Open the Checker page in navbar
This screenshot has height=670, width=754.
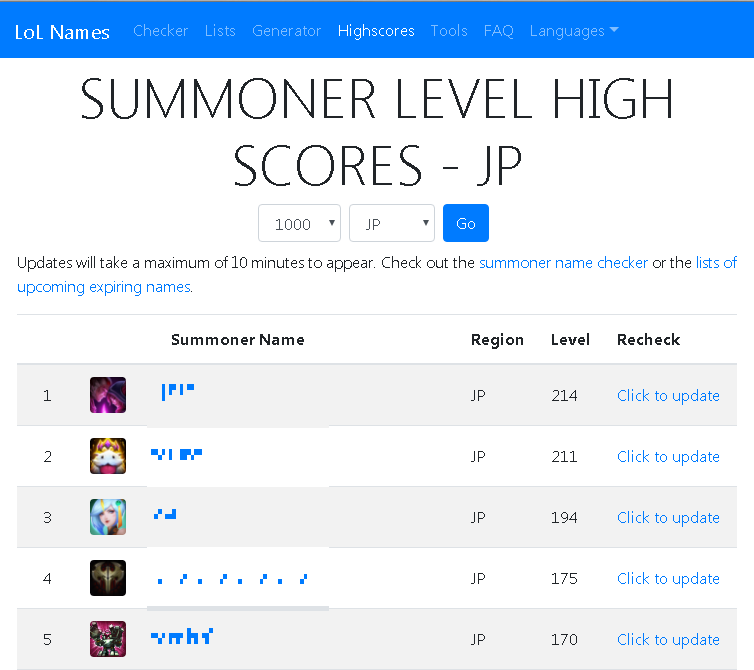[x=161, y=31]
